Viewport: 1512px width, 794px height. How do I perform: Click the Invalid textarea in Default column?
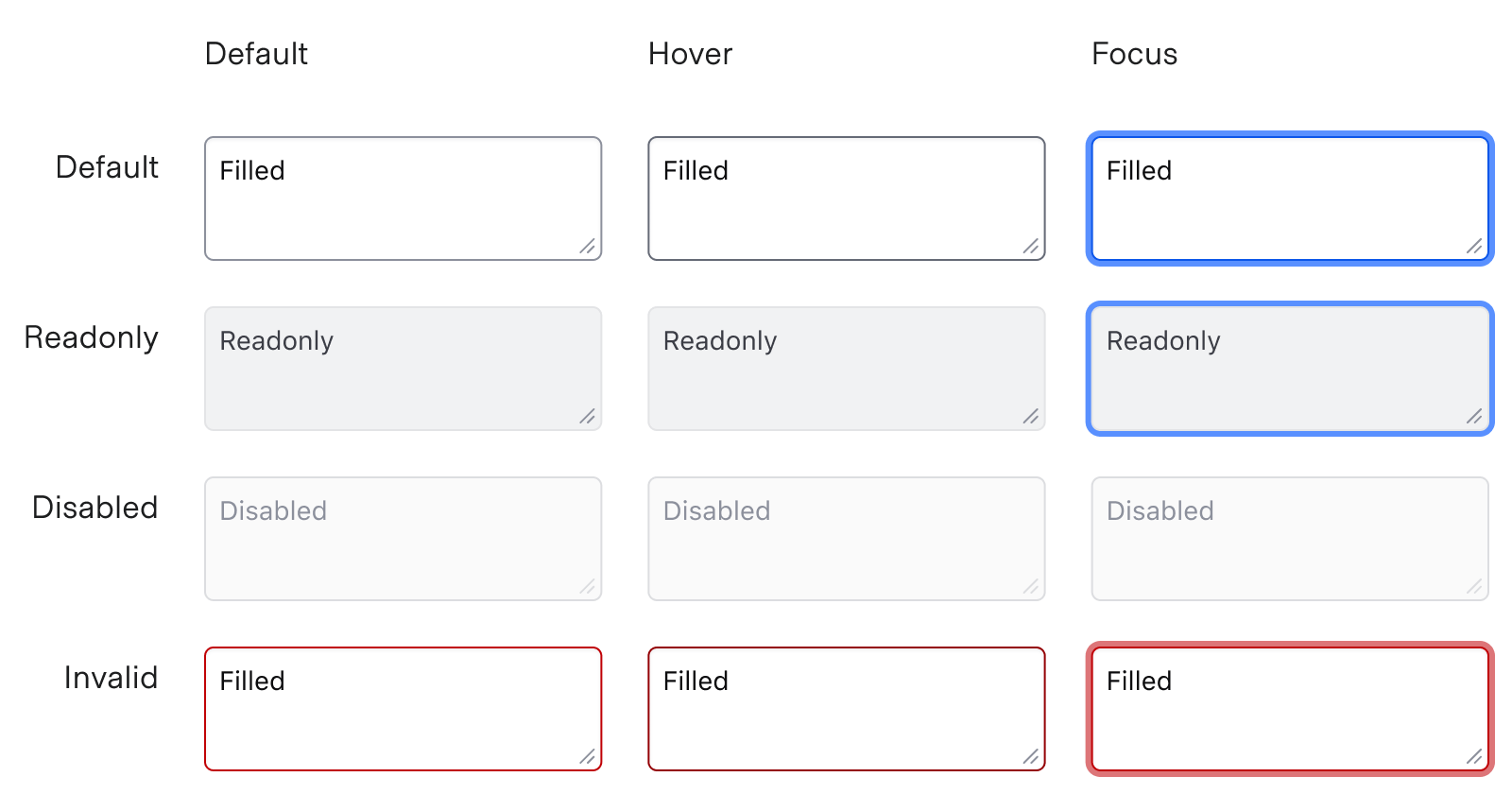pos(403,709)
